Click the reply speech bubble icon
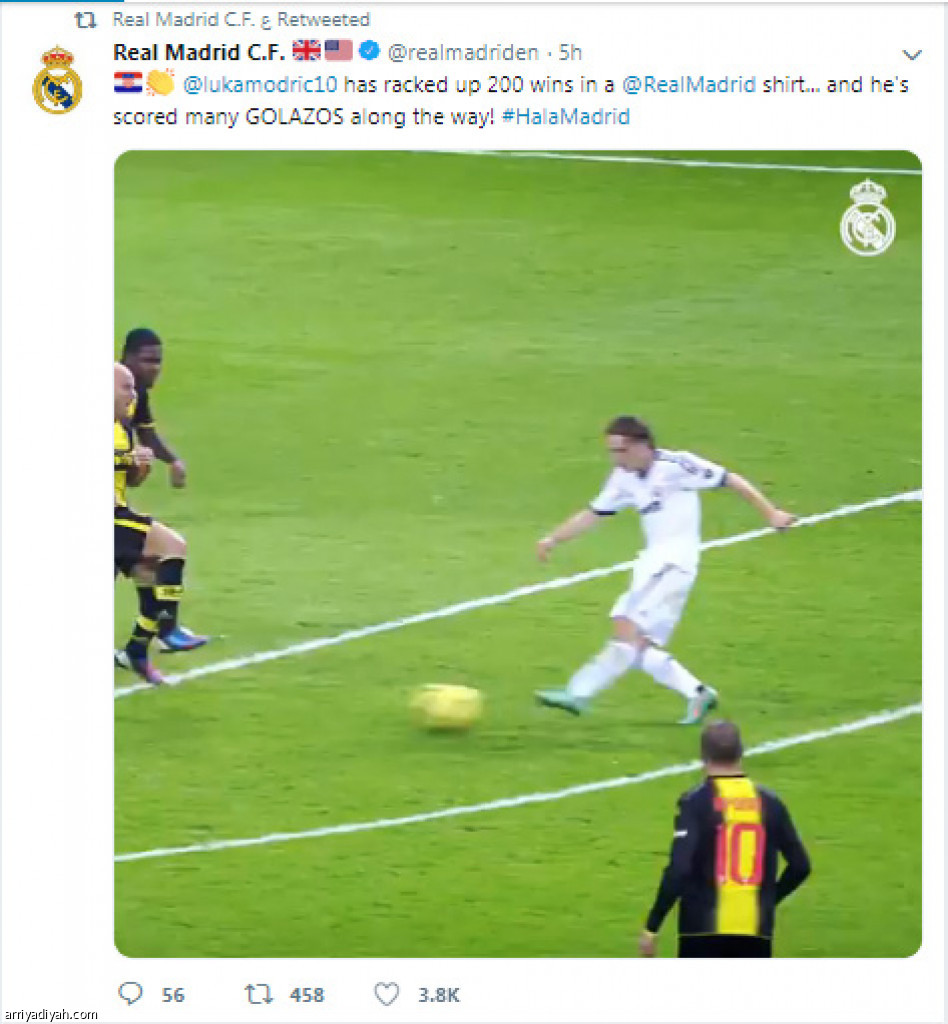948x1024 pixels. point(131,994)
